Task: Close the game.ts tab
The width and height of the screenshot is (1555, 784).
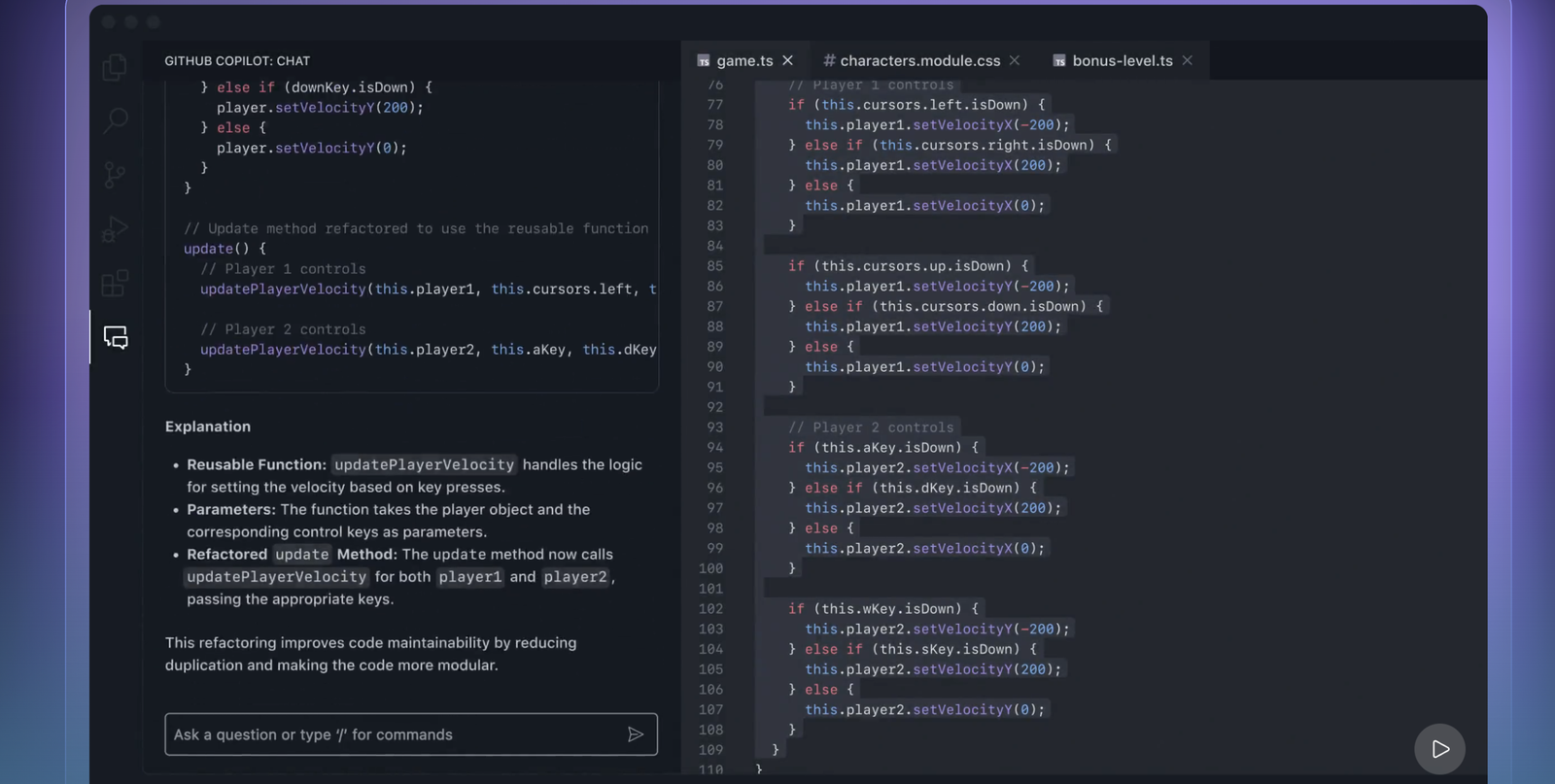Action: click(x=788, y=60)
